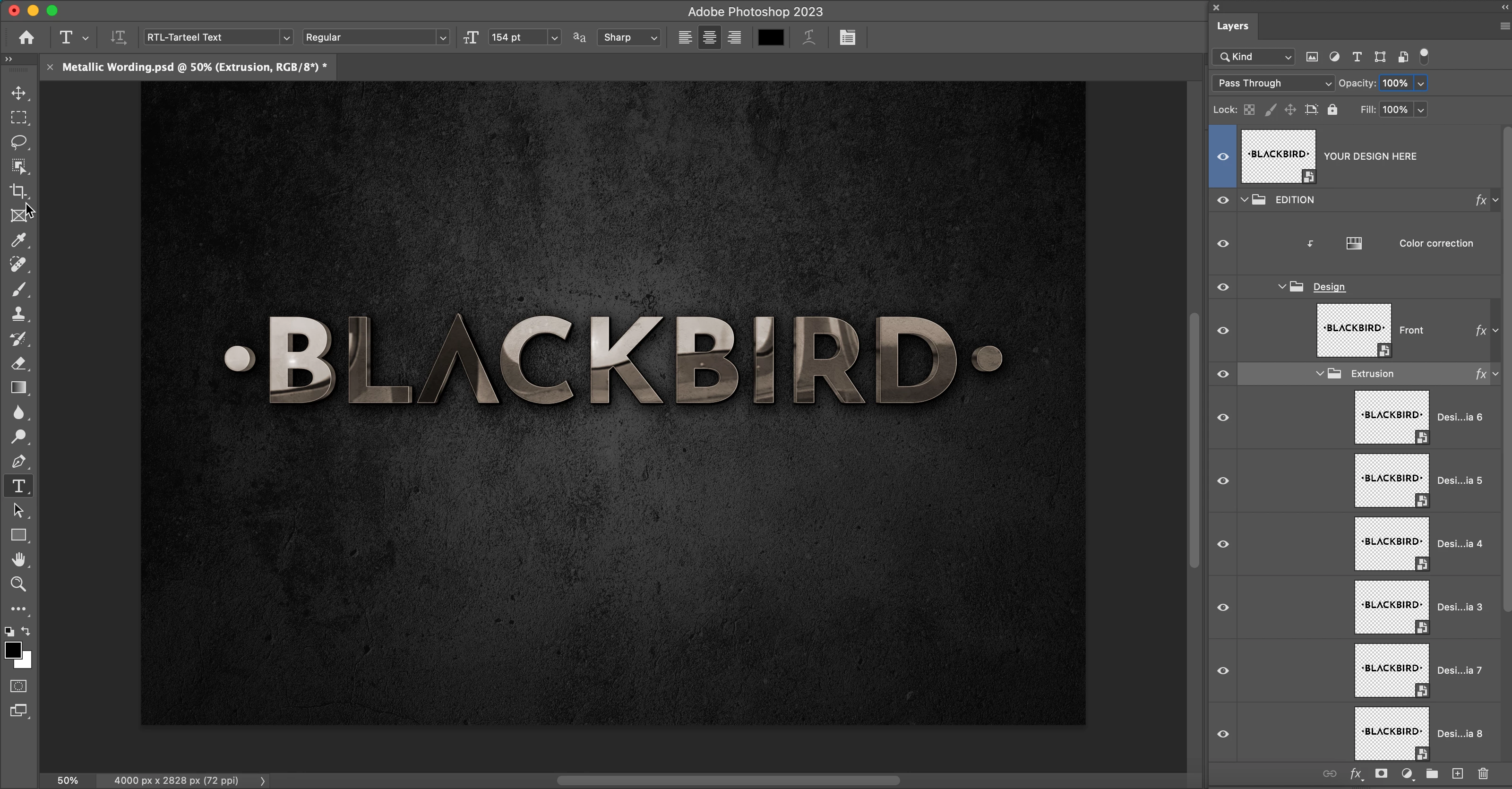
Task: Hide the Color correction layer
Action: pyautogui.click(x=1223, y=244)
